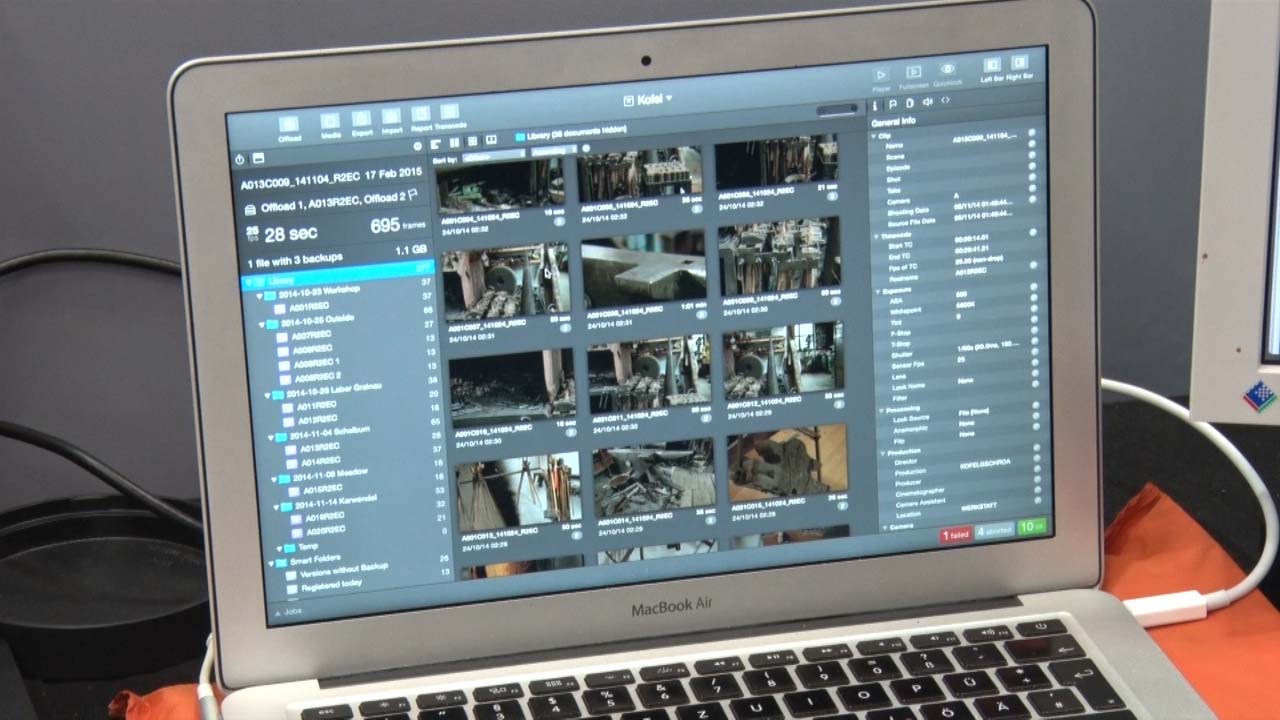Click the green ok jobs badge
Image resolution: width=1280 pixels, height=720 pixels.
1031,526
